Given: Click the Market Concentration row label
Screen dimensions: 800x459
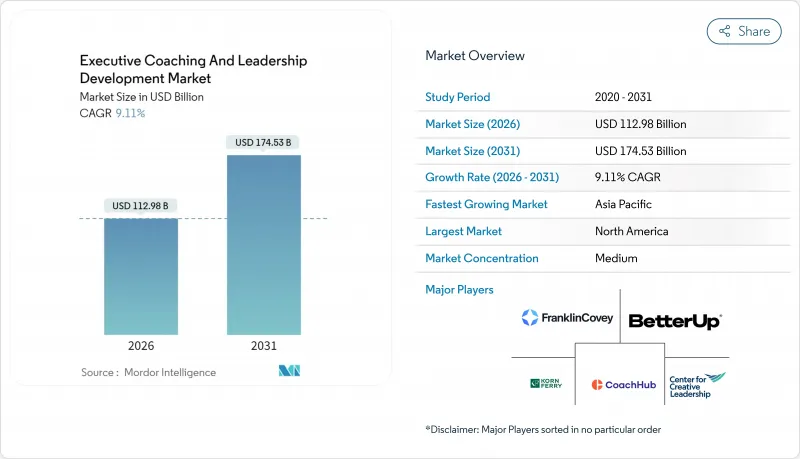Looking at the screenshot, I should click(482, 258).
